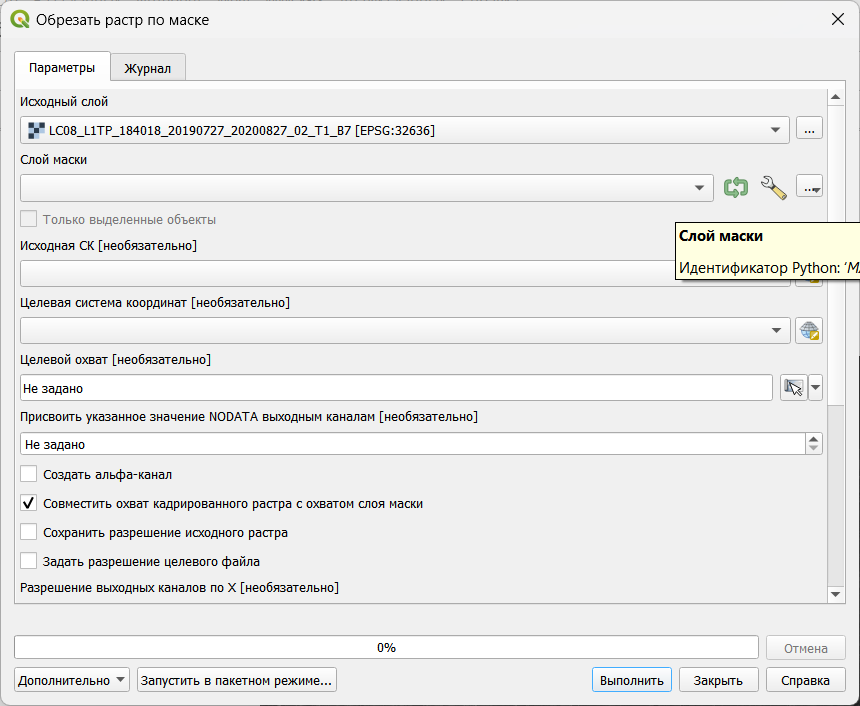Click the iterate-over-layer green arrows icon
The width and height of the screenshot is (860, 706).
click(736, 187)
